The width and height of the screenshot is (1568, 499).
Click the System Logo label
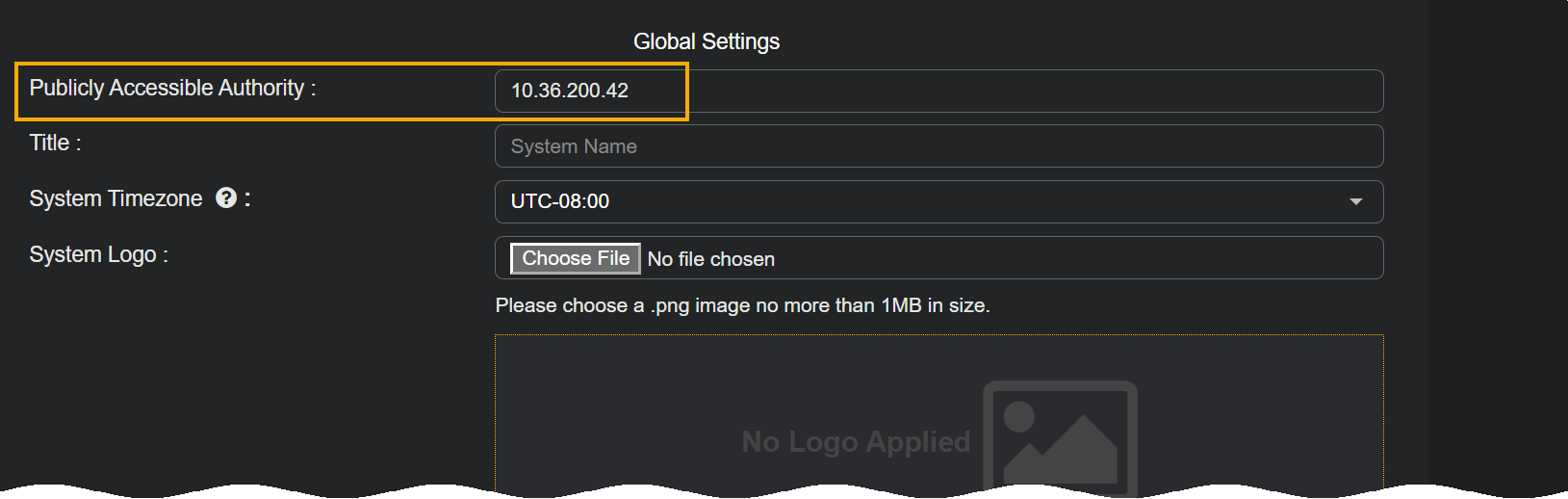(98, 254)
